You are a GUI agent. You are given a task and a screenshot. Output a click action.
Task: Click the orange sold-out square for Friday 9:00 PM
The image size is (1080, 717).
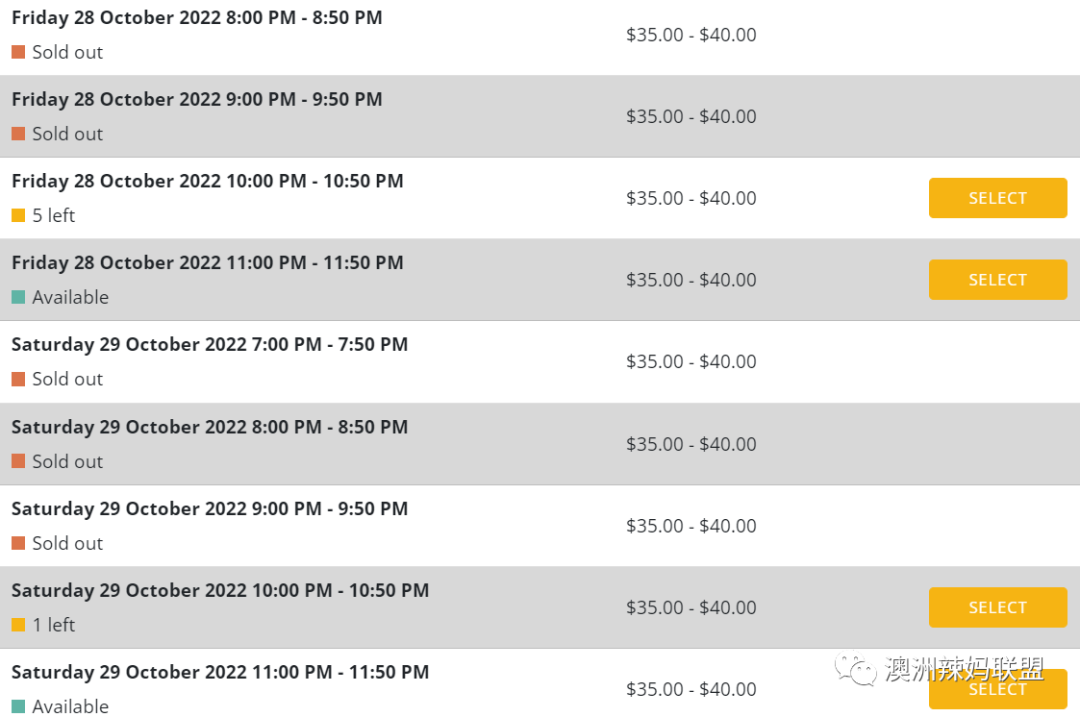tap(19, 134)
